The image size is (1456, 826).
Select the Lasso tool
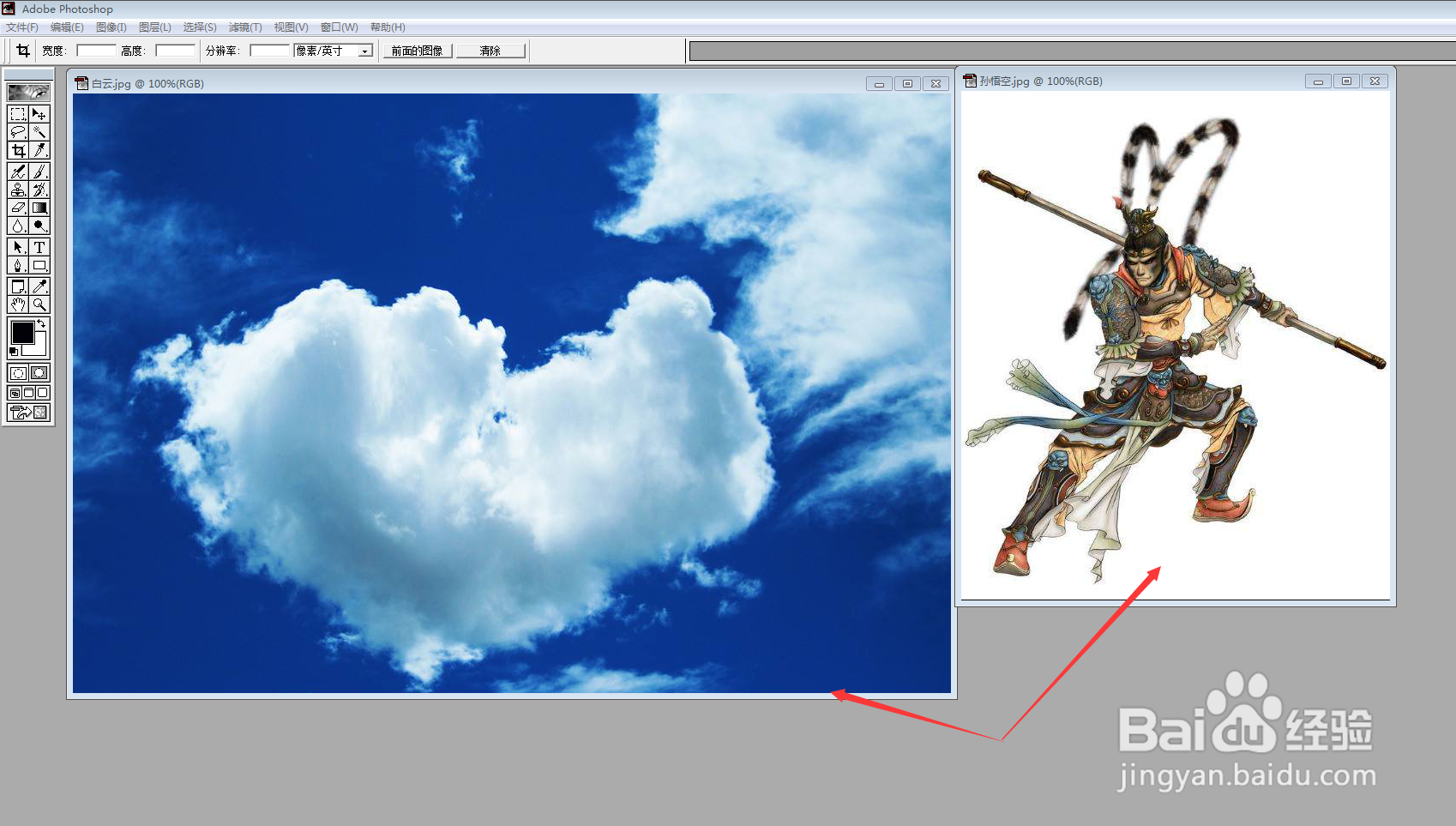[x=18, y=132]
